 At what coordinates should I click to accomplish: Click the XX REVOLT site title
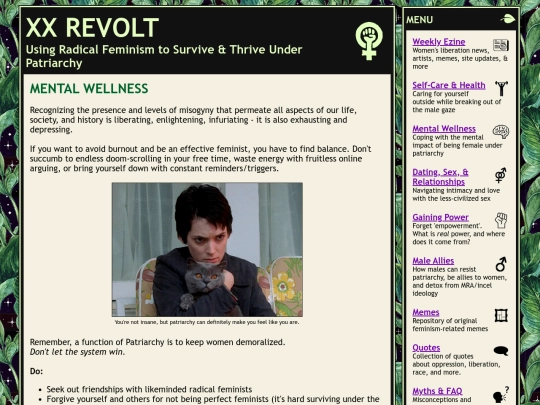[92, 28]
